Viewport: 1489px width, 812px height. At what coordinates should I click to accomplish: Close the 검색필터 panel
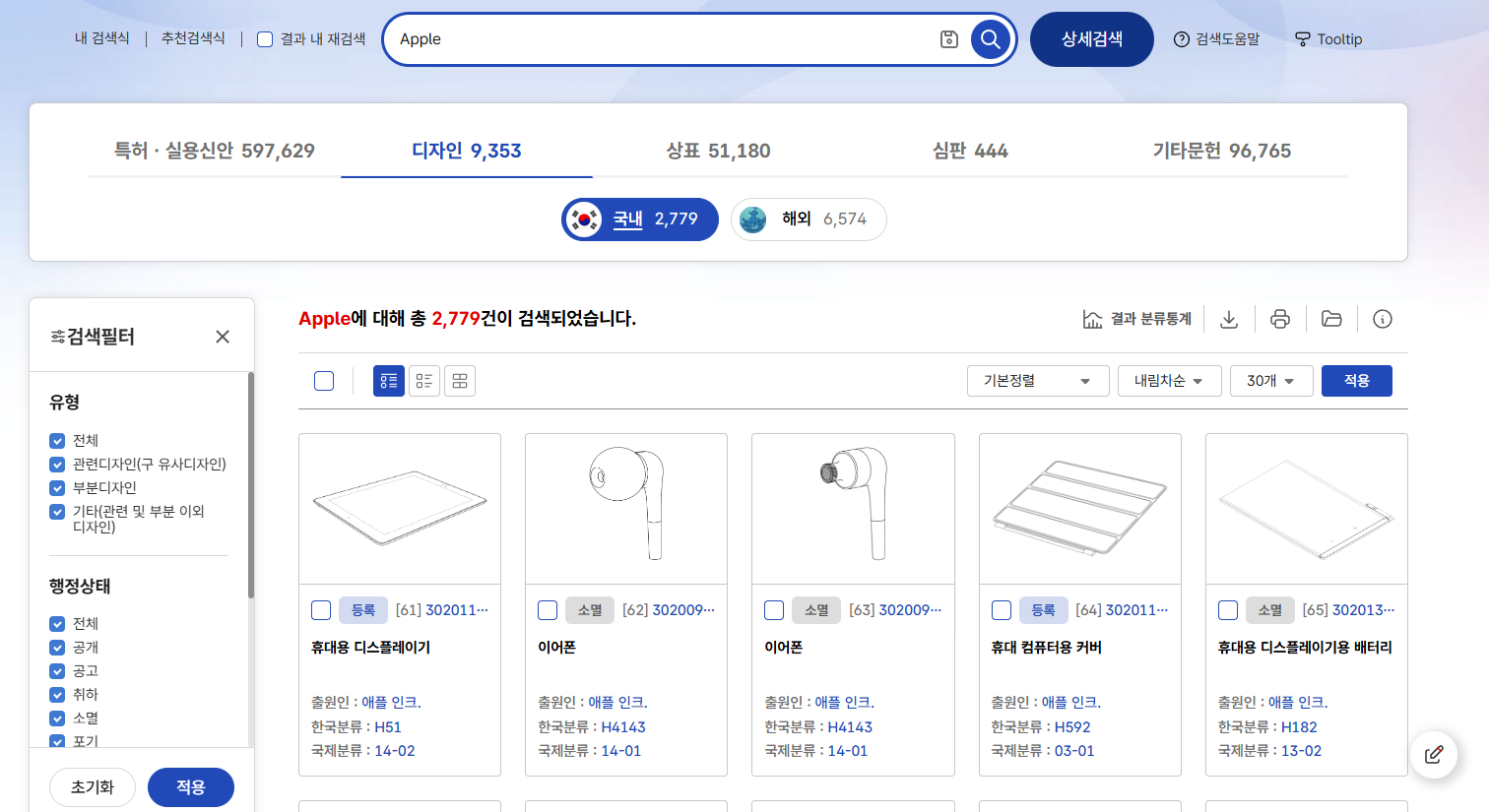(223, 337)
